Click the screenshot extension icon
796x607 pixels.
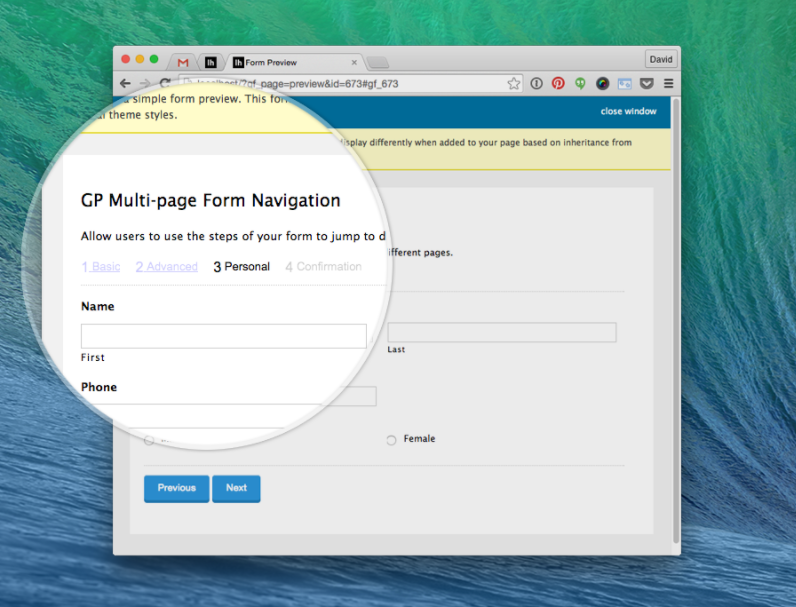click(x=624, y=84)
